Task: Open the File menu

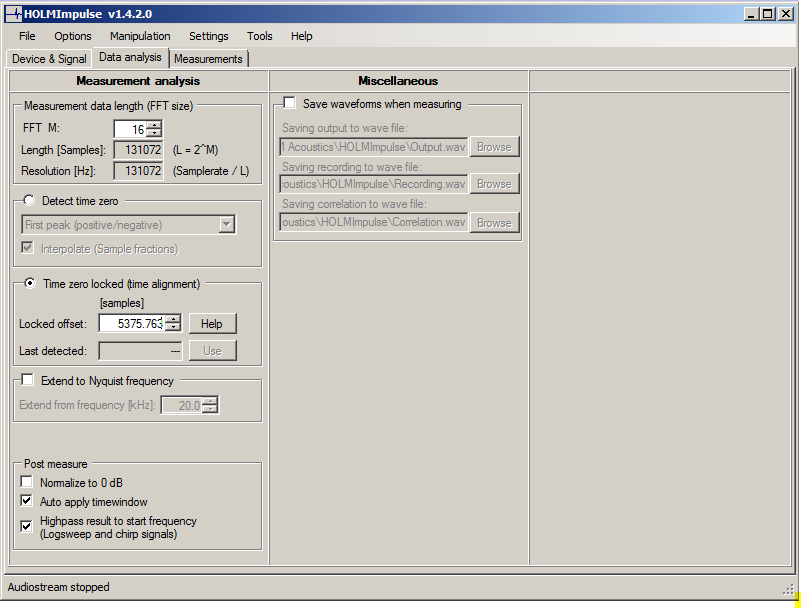Action: (27, 36)
